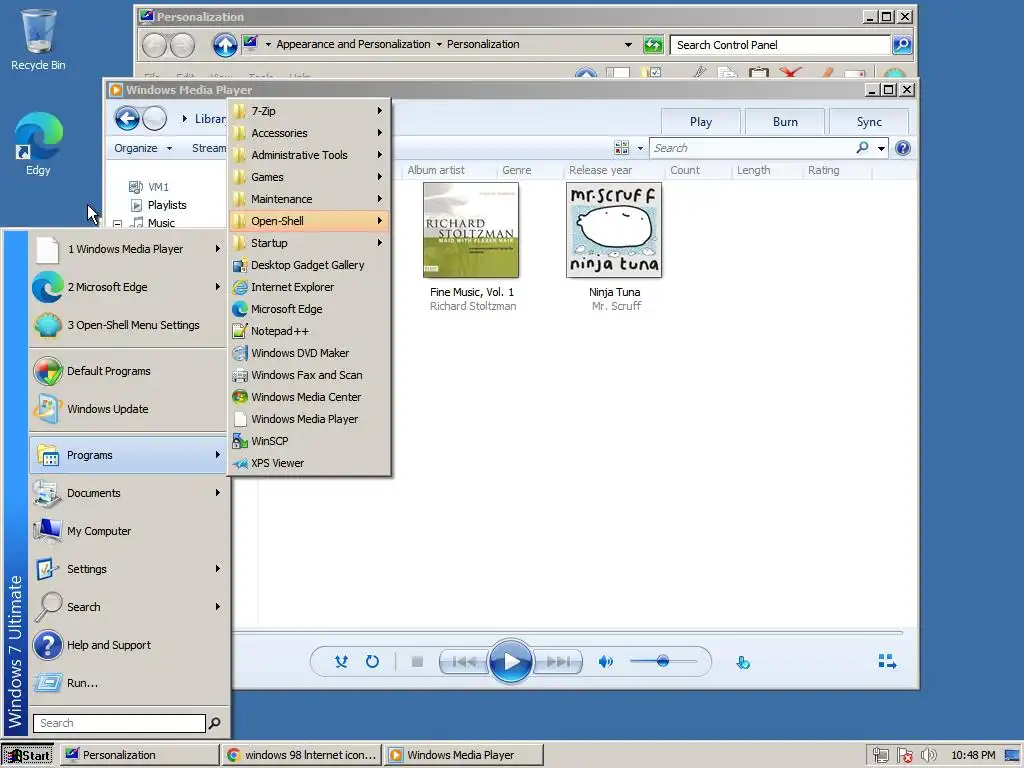The height and width of the screenshot is (768, 1024).
Task: Open the Games folder submenu
Action: [310, 177]
